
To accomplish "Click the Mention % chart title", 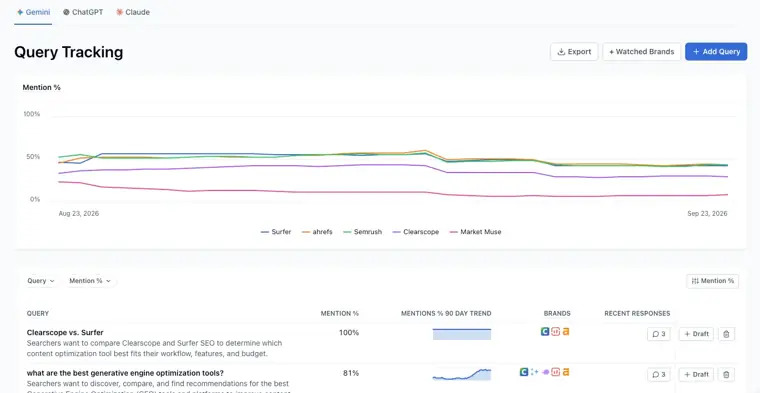I will pos(42,88).
